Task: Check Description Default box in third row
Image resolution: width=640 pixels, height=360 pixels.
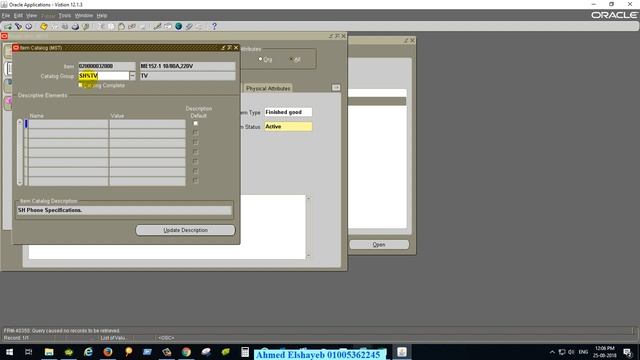Action: tap(196, 142)
